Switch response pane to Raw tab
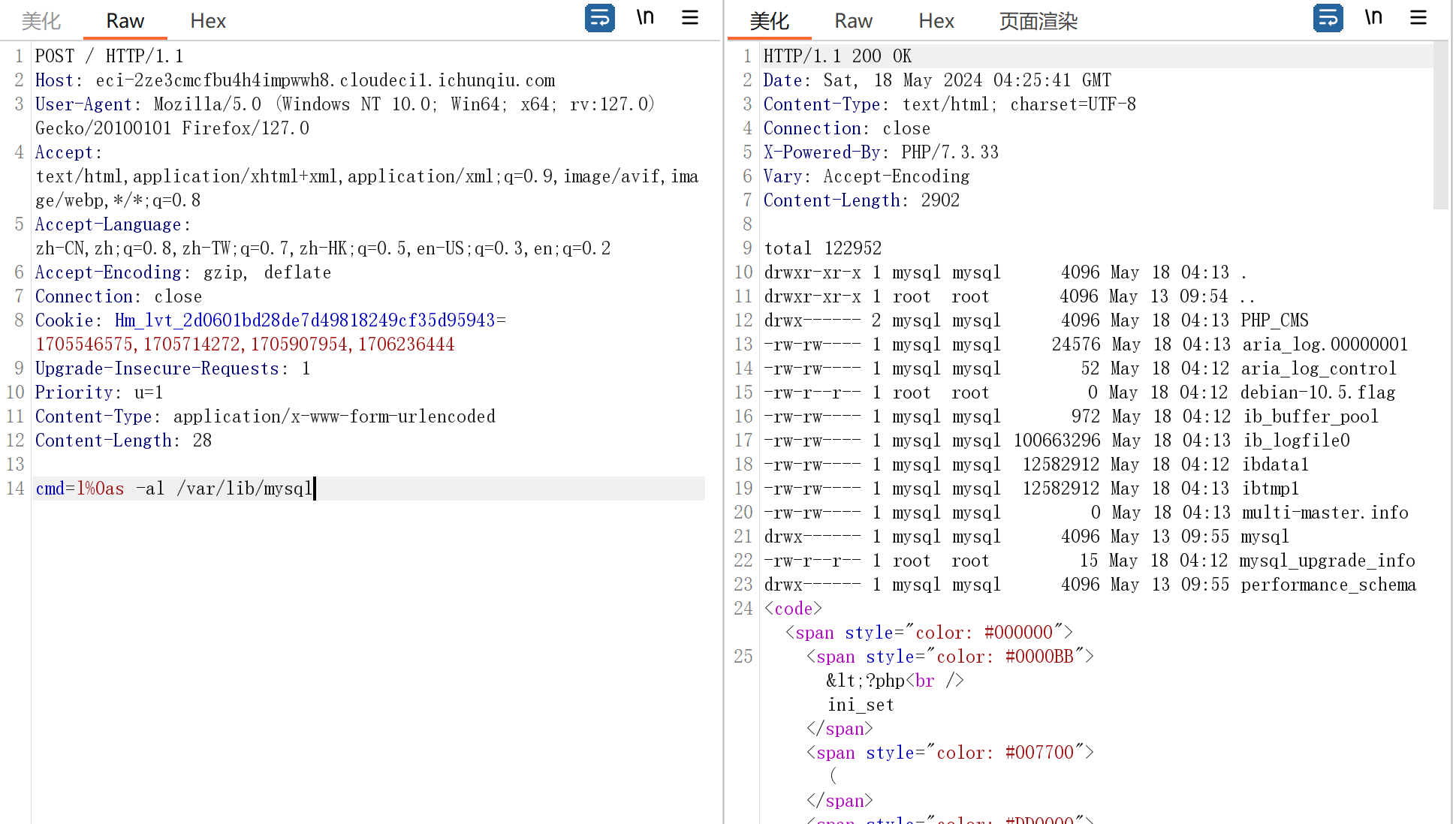This screenshot has height=824, width=1456. pos(854,21)
